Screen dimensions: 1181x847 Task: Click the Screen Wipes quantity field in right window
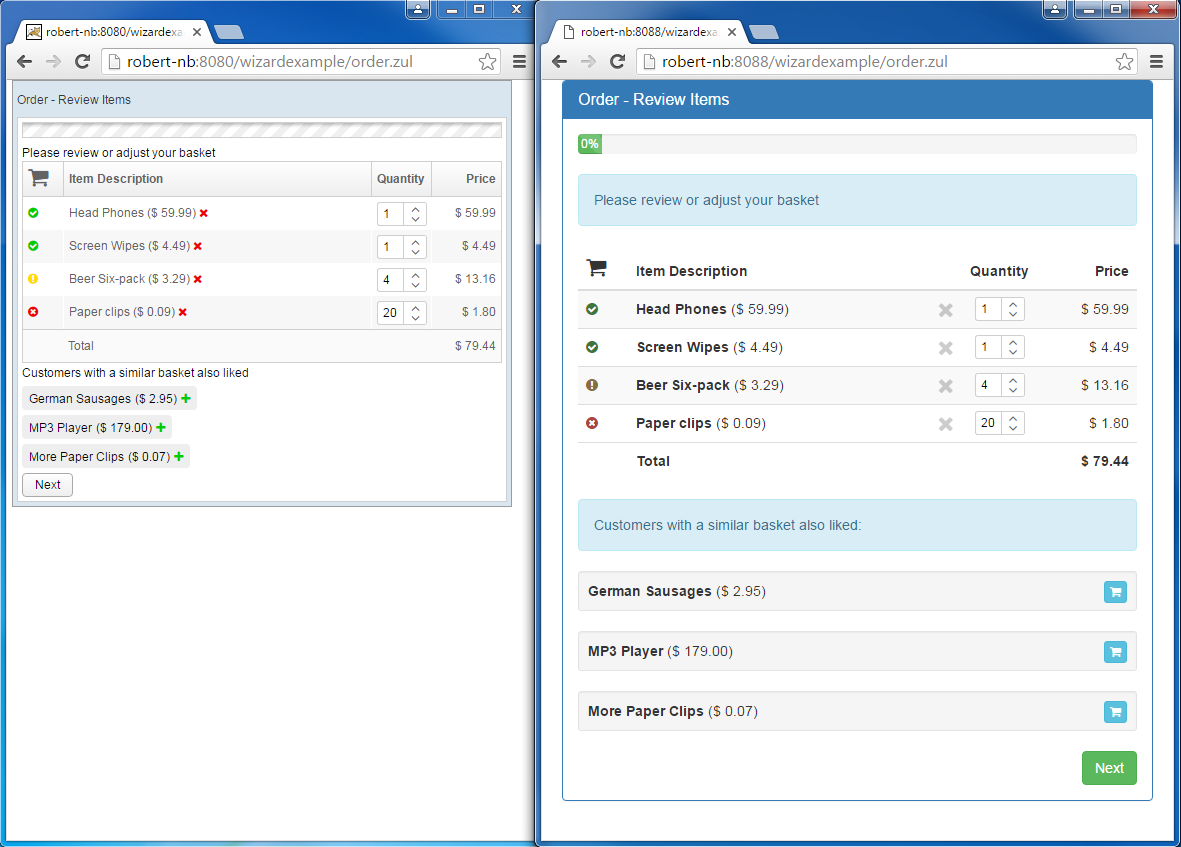click(x=987, y=347)
